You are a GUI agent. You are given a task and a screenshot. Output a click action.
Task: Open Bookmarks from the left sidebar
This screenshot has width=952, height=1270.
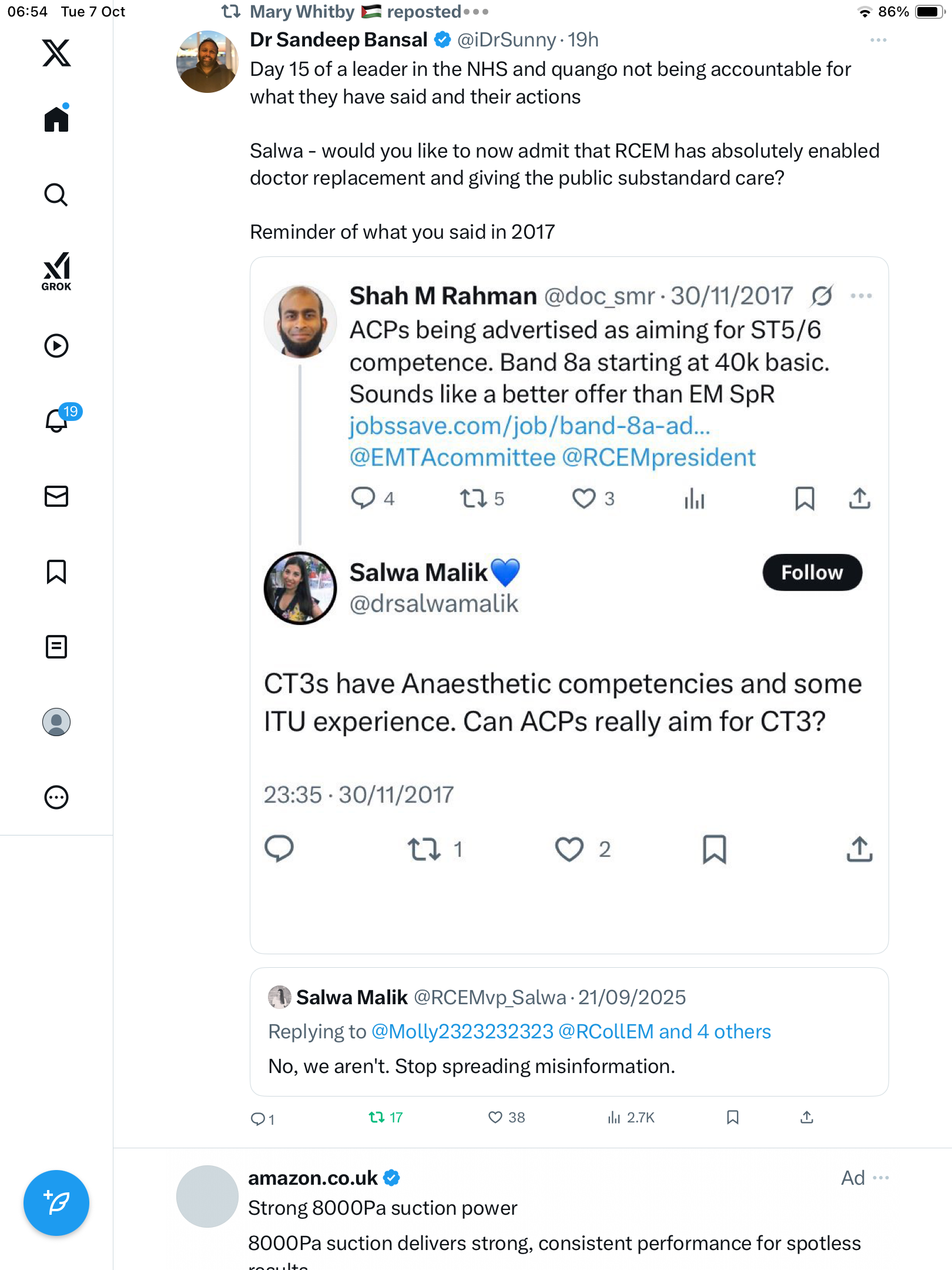pyautogui.click(x=56, y=571)
